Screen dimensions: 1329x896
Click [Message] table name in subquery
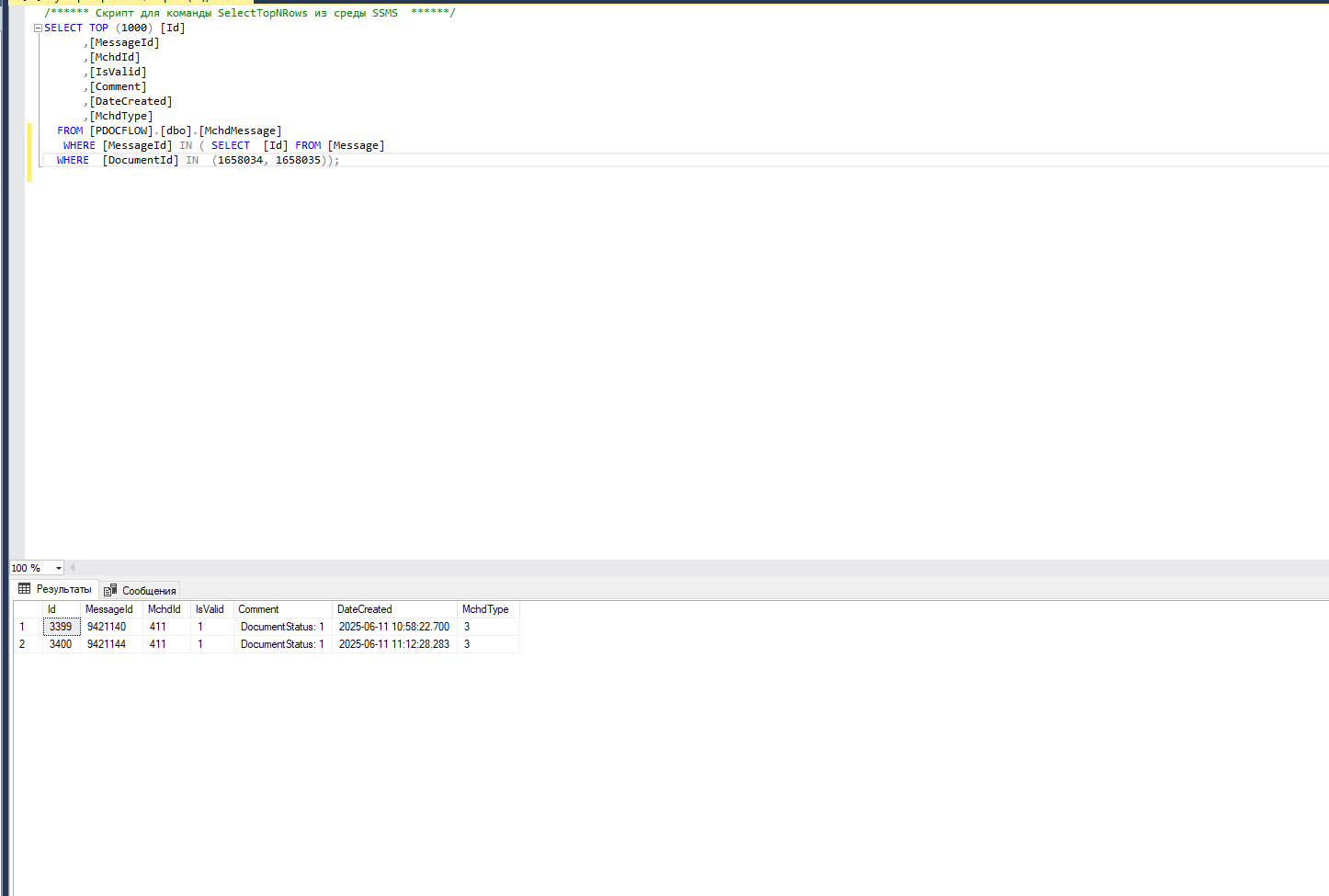pos(356,146)
